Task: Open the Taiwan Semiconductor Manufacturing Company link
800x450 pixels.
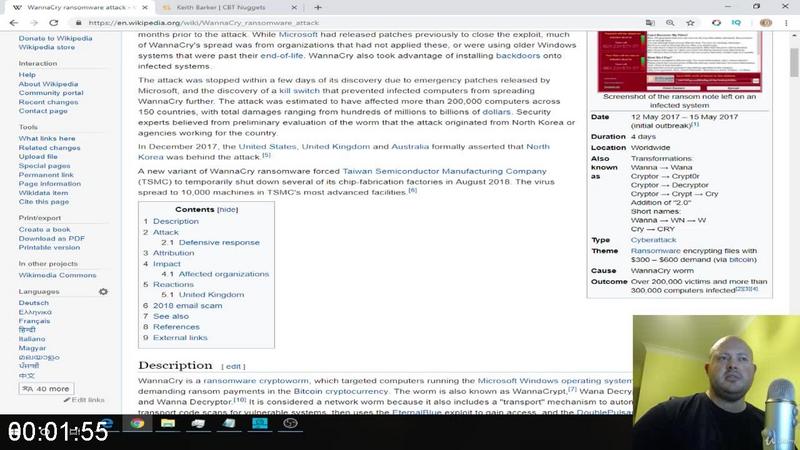Action: click(444, 171)
